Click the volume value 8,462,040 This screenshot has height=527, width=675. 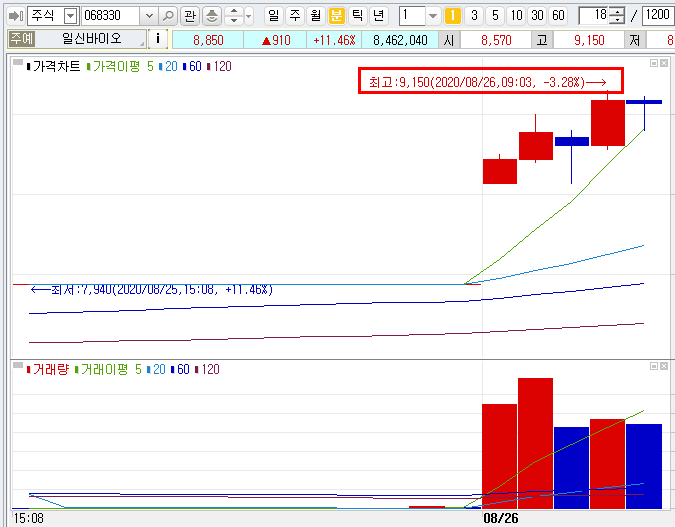400,40
